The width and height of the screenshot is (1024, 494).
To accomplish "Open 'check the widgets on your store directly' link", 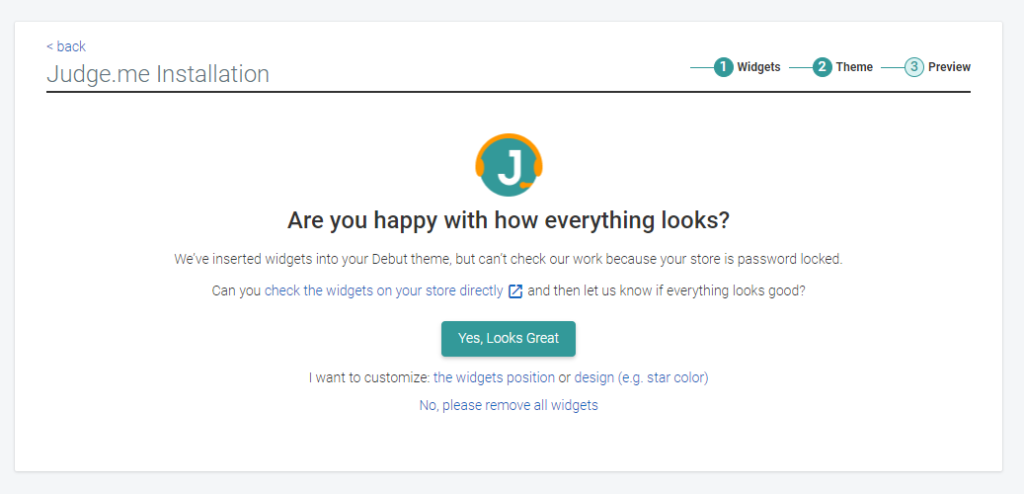I will point(384,291).
